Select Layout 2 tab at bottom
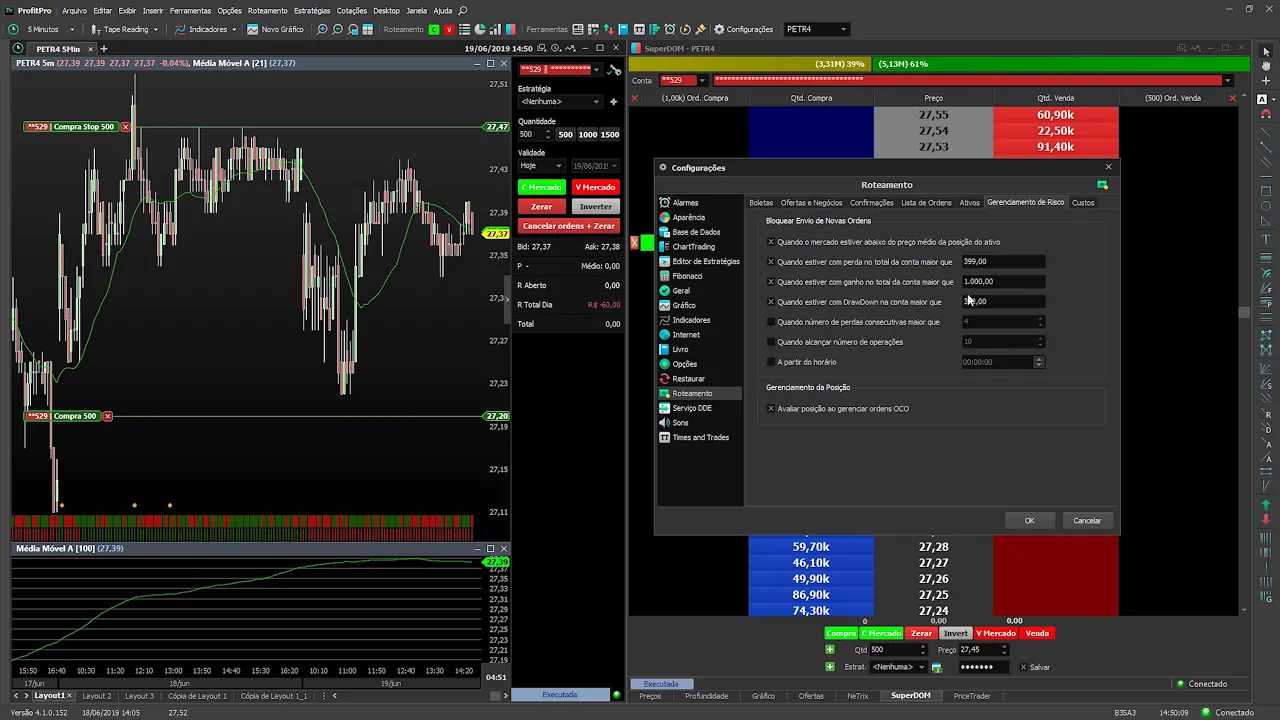The image size is (1280, 720). [97, 696]
